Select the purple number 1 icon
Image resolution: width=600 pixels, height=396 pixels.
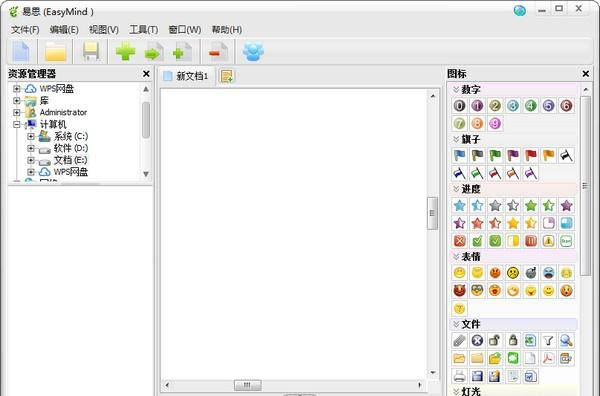(x=477, y=106)
